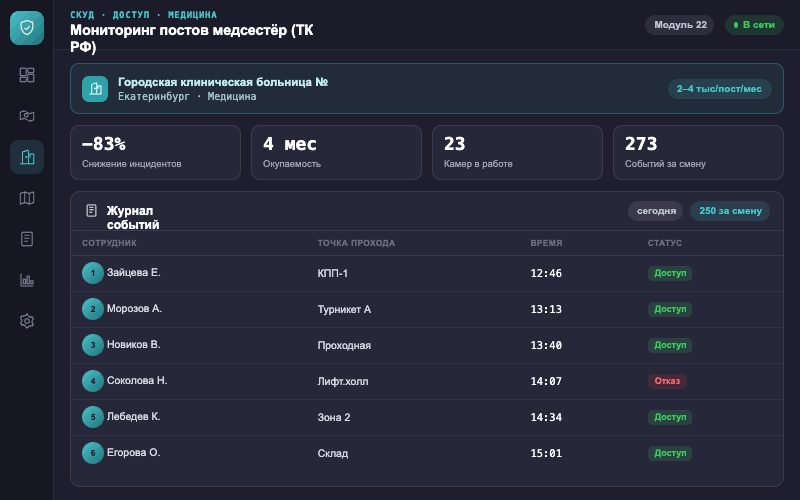Select the highlighted building icon in sidebar
Screen dimensions: 800x500
[x=27, y=157]
